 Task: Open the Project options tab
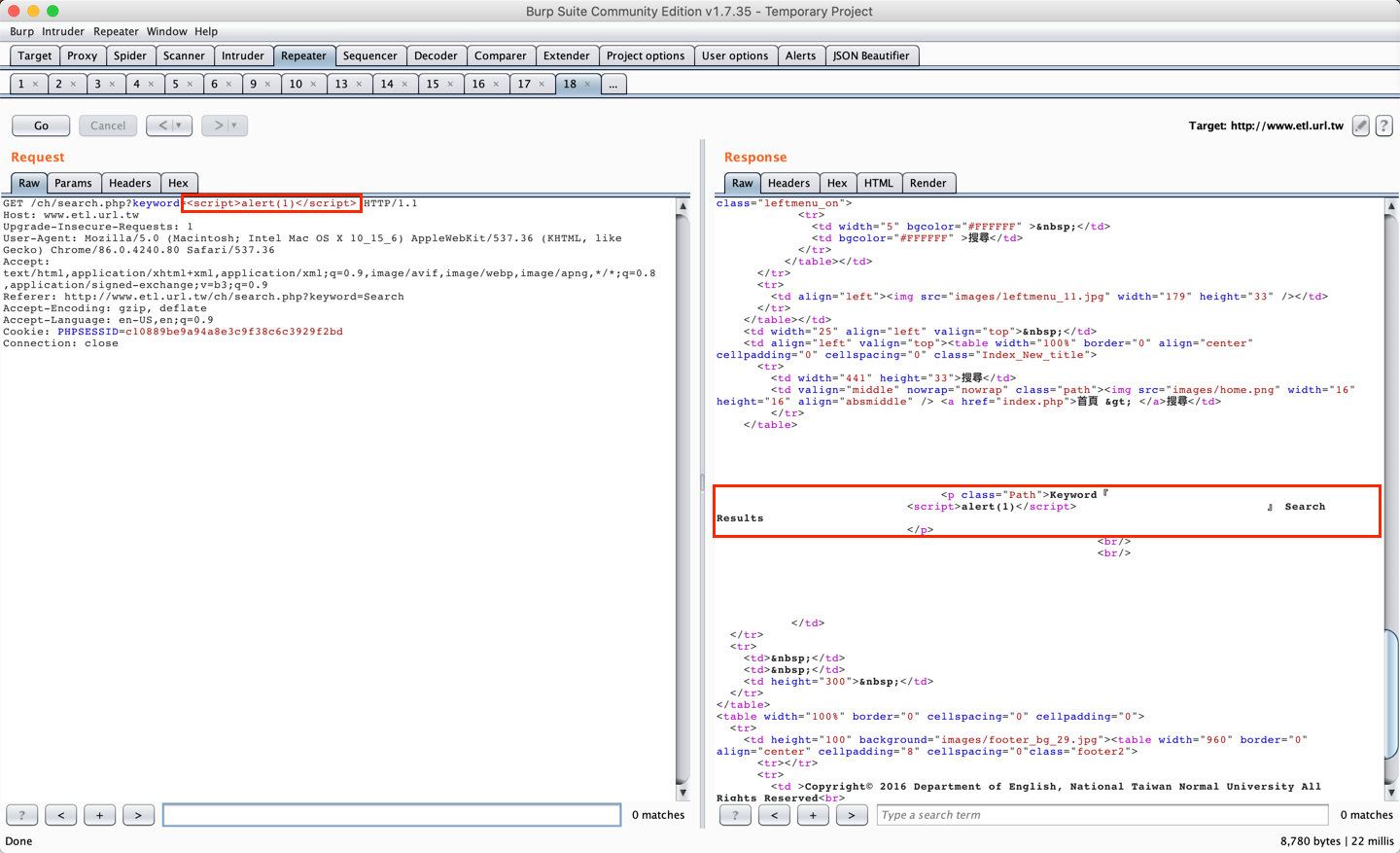click(646, 55)
